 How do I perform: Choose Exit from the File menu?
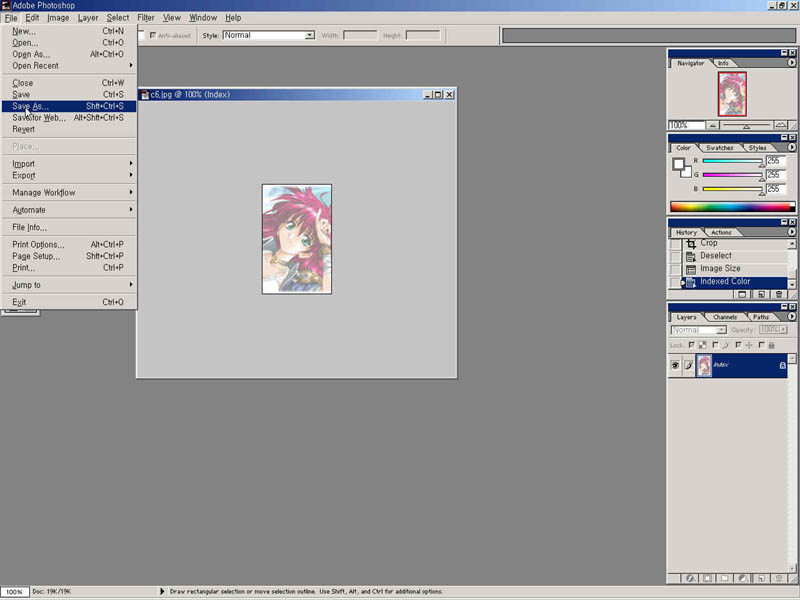tap(68, 302)
